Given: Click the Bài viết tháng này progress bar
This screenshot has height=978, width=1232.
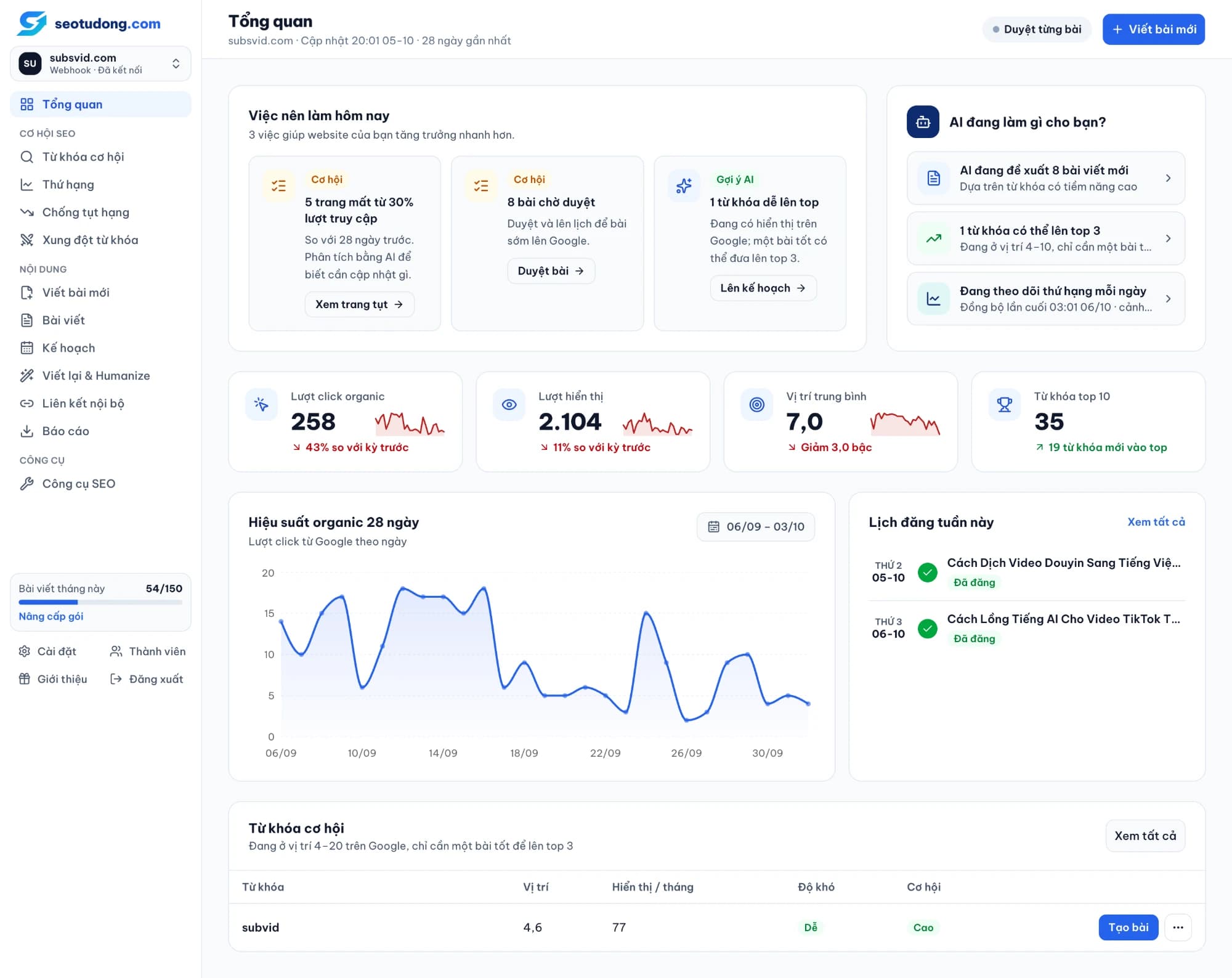Looking at the screenshot, I should (100, 602).
